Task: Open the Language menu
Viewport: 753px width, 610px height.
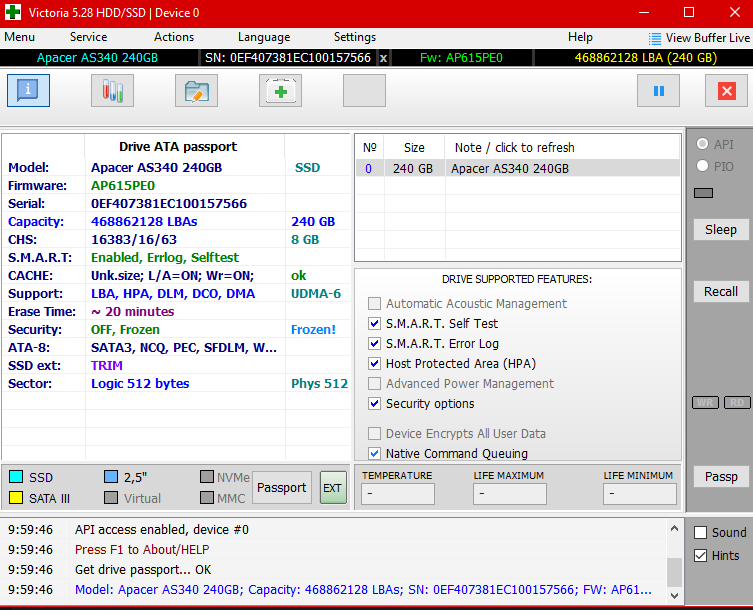Action: pos(264,37)
